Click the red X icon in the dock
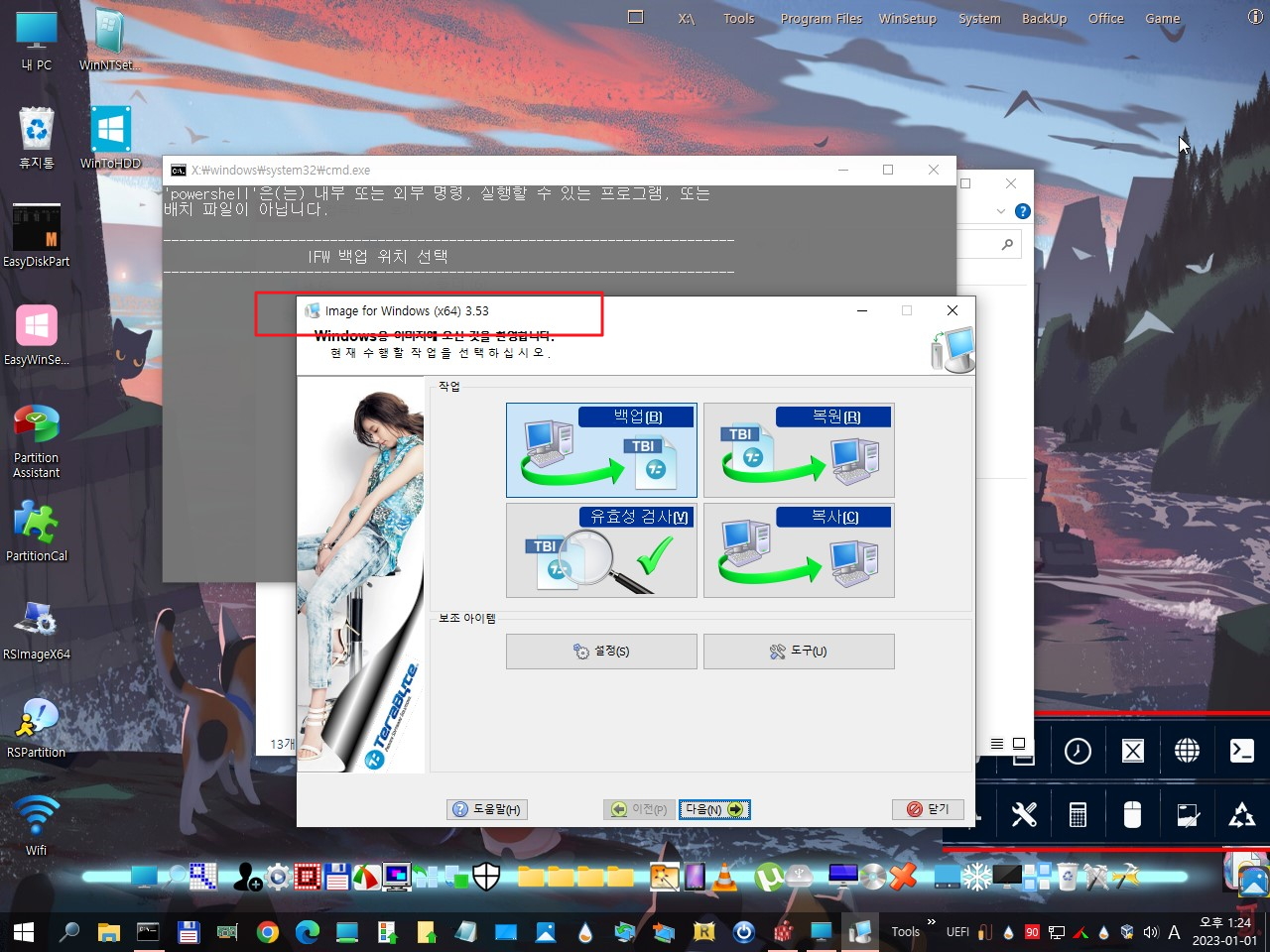Image resolution: width=1270 pixels, height=952 pixels. pos(902,877)
